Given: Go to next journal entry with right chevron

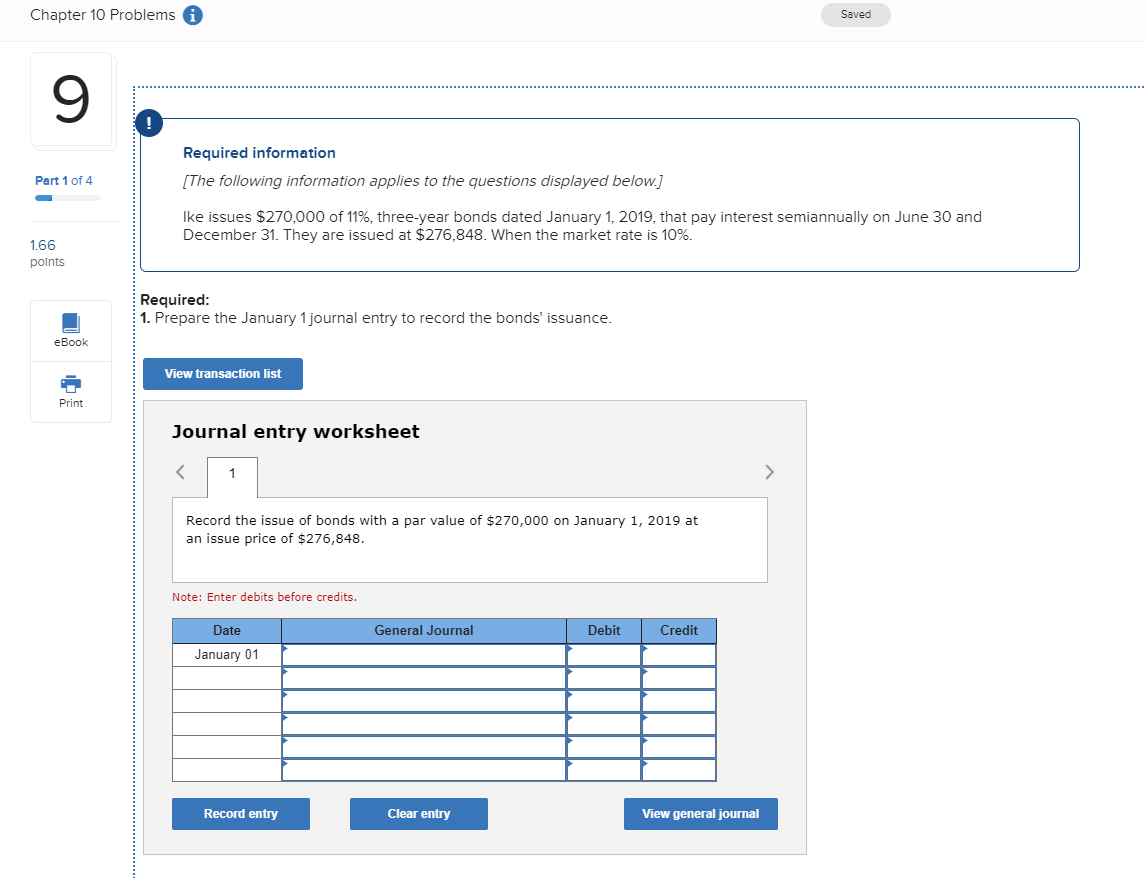Looking at the screenshot, I should pyautogui.click(x=769, y=472).
